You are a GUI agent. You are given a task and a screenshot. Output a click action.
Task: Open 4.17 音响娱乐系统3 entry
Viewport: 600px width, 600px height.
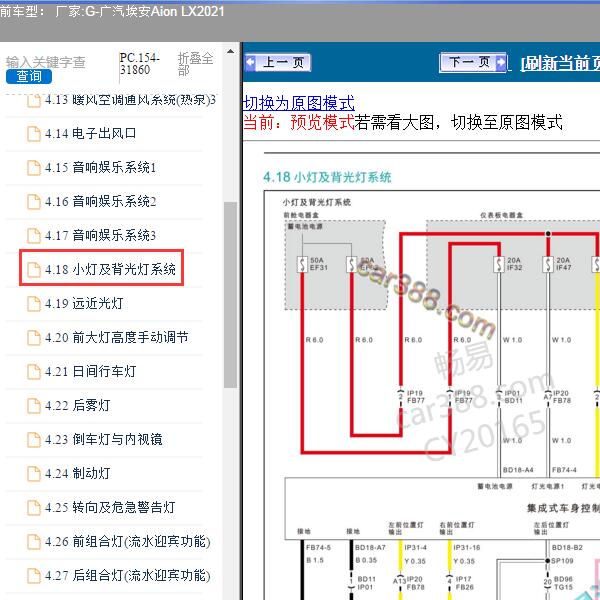click(x=101, y=235)
